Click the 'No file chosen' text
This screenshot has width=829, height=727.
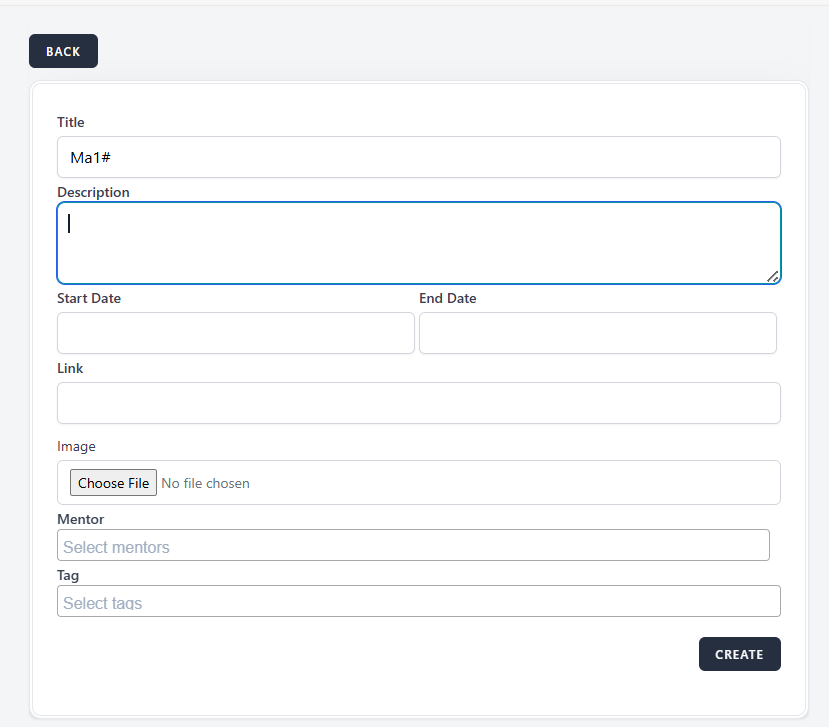(x=205, y=483)
